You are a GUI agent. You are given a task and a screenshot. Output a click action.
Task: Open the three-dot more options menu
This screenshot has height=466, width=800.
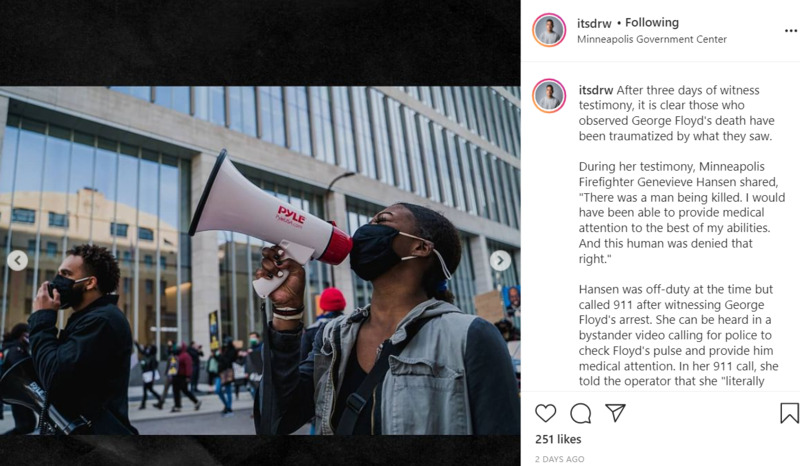click(x=790, y=31)
